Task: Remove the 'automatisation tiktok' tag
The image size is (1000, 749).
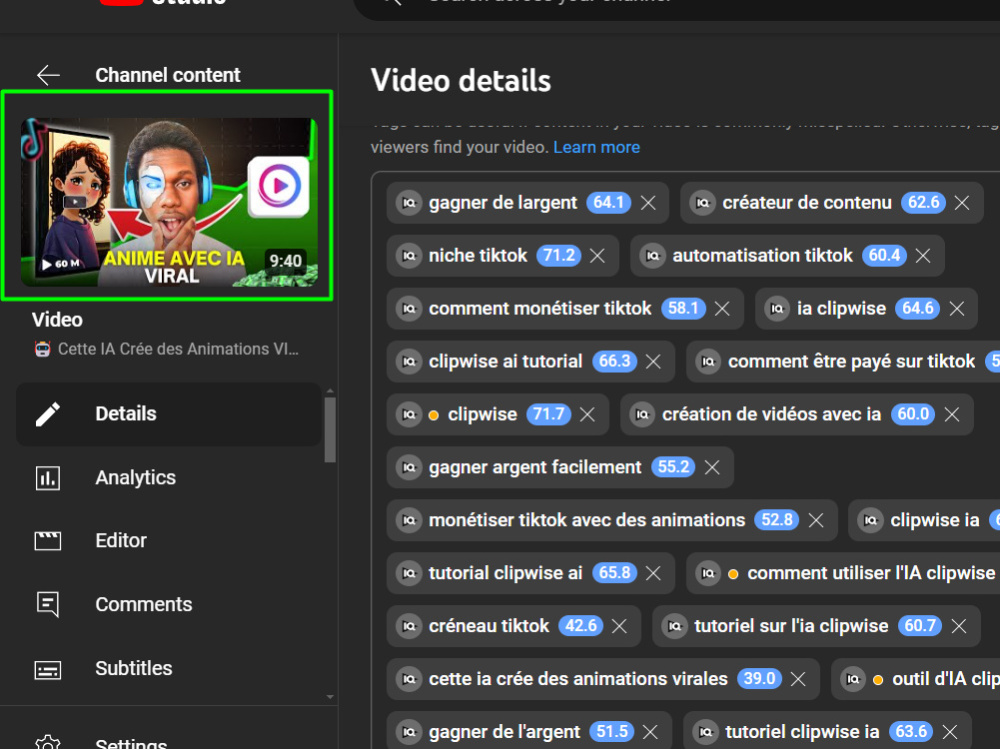Action: coord(923,256)
